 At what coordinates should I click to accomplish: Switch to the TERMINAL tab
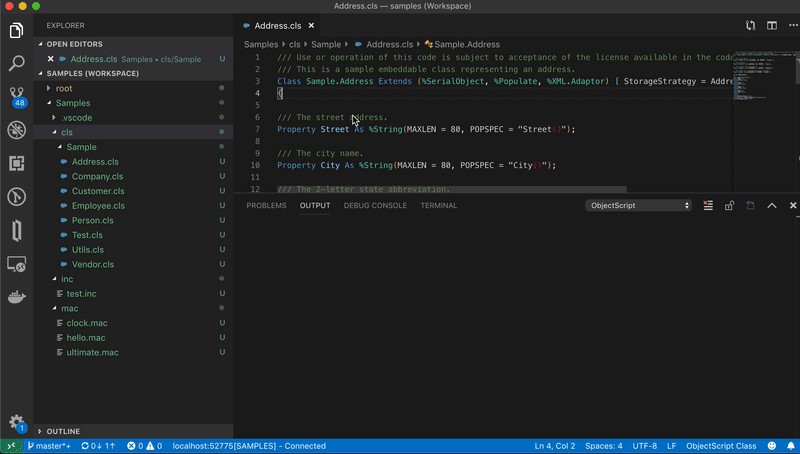[x=438, y=205]
